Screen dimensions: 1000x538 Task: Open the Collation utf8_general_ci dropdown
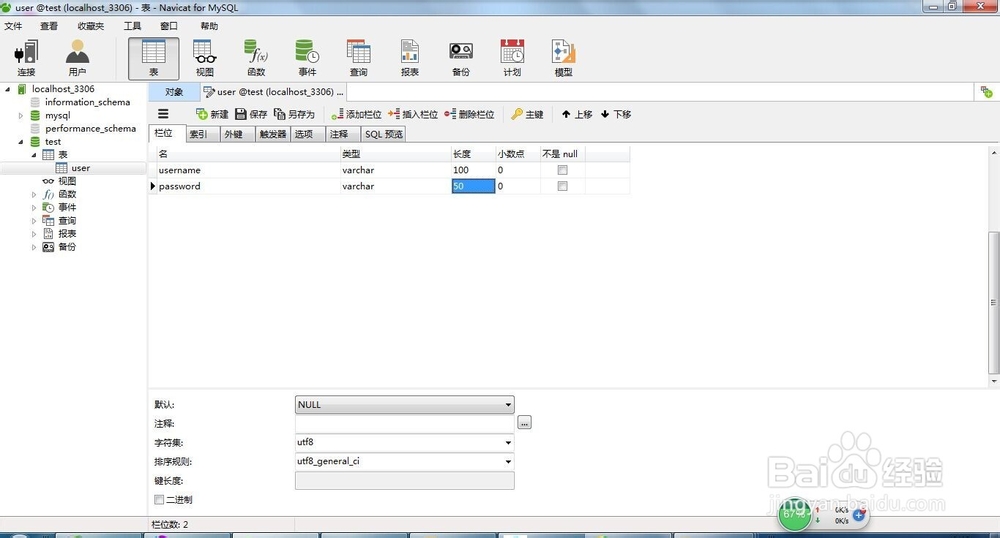pyautogui.click(x=508, y=462)
